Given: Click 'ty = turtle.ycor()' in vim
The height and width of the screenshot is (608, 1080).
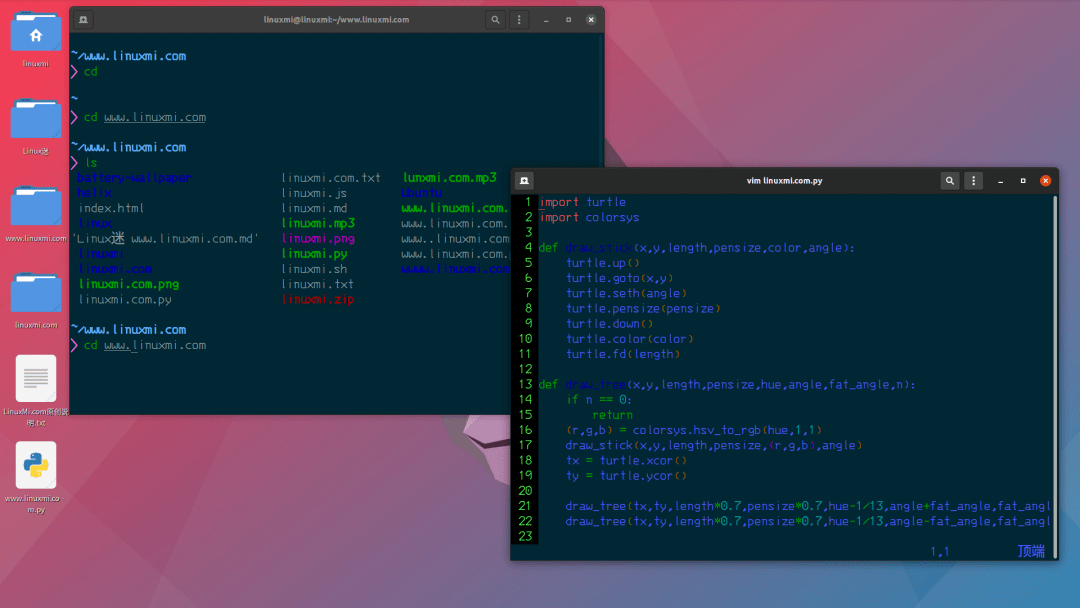Looking at the screenshot, I should point(626,475).
